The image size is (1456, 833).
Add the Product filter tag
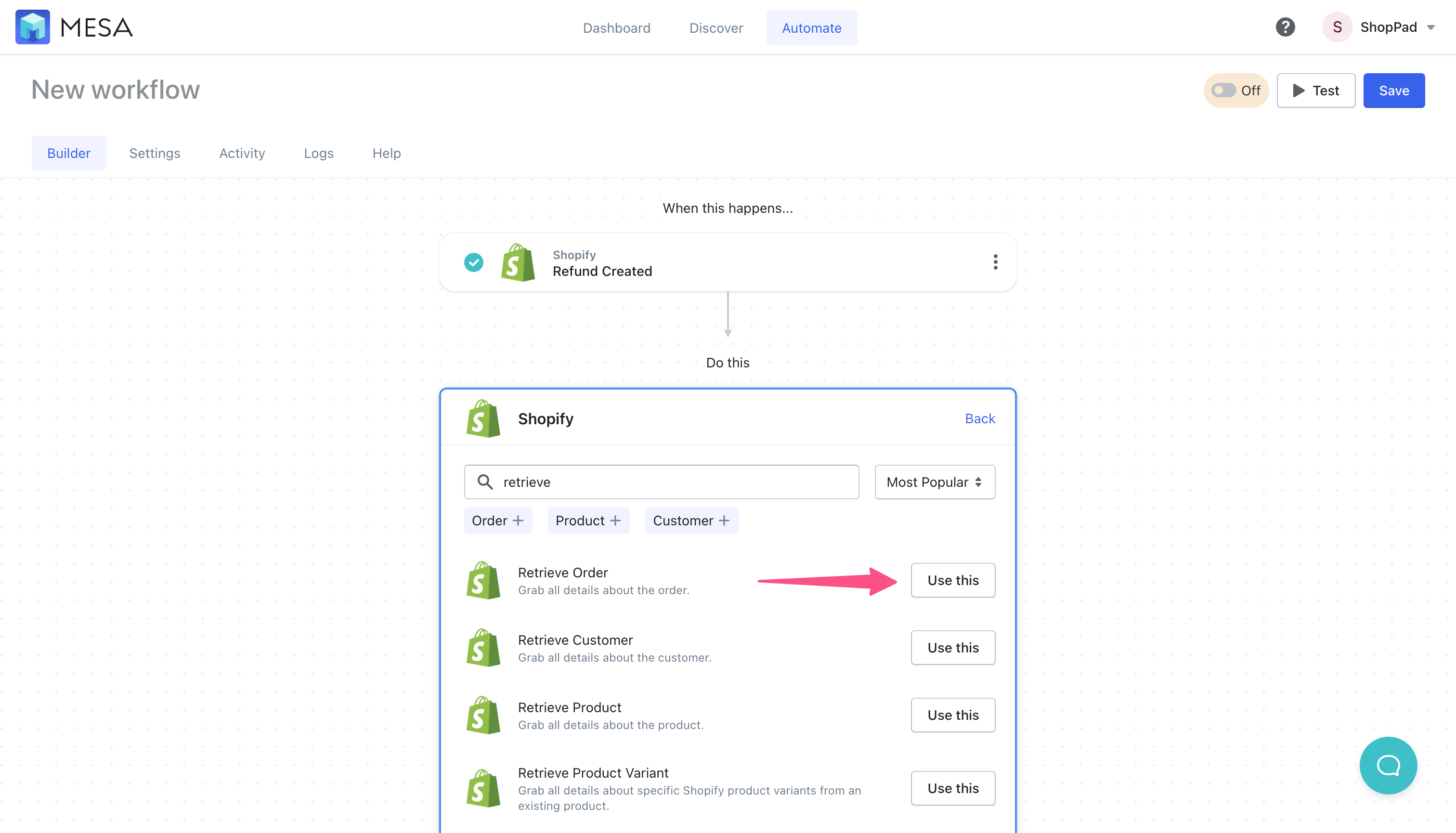tap(588, 520)
